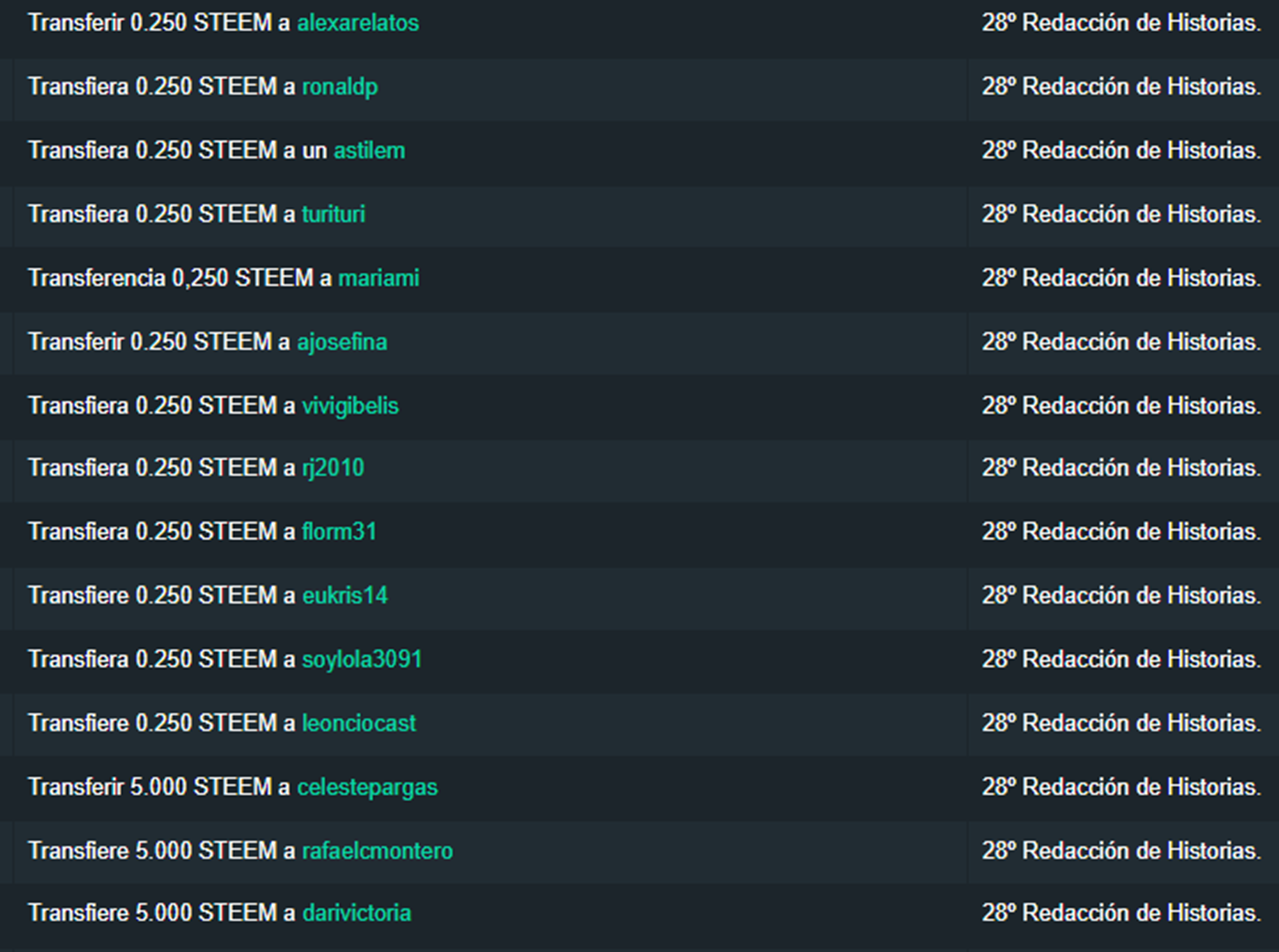Click the astilem username
The width and height of the screenshot is (1279, 952).
[x=369, y=150]
